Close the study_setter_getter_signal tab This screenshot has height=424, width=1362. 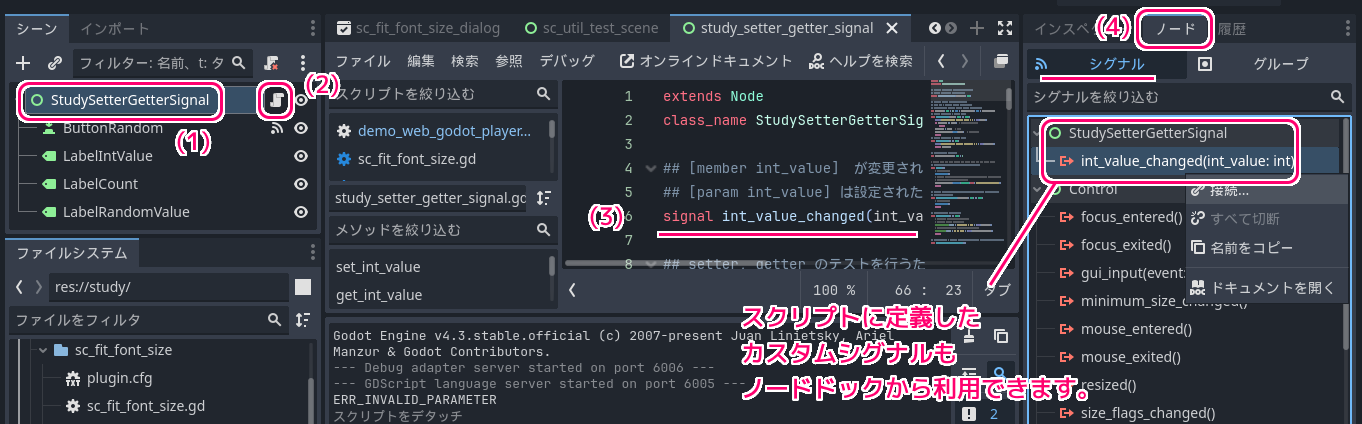point(892,28)
